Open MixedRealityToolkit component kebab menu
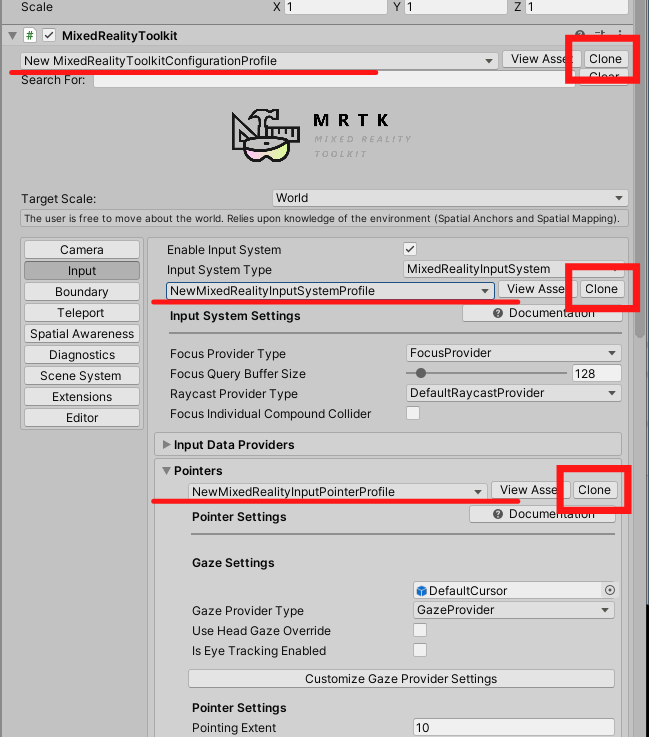This screenshot has width=649, height=737. click(620, 34)
